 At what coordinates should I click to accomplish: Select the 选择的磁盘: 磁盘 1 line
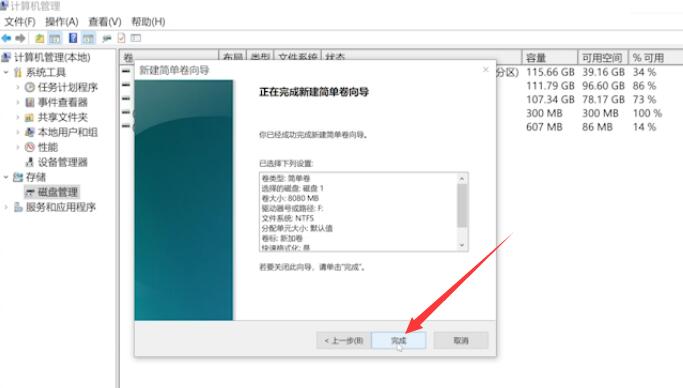(292, 189)
